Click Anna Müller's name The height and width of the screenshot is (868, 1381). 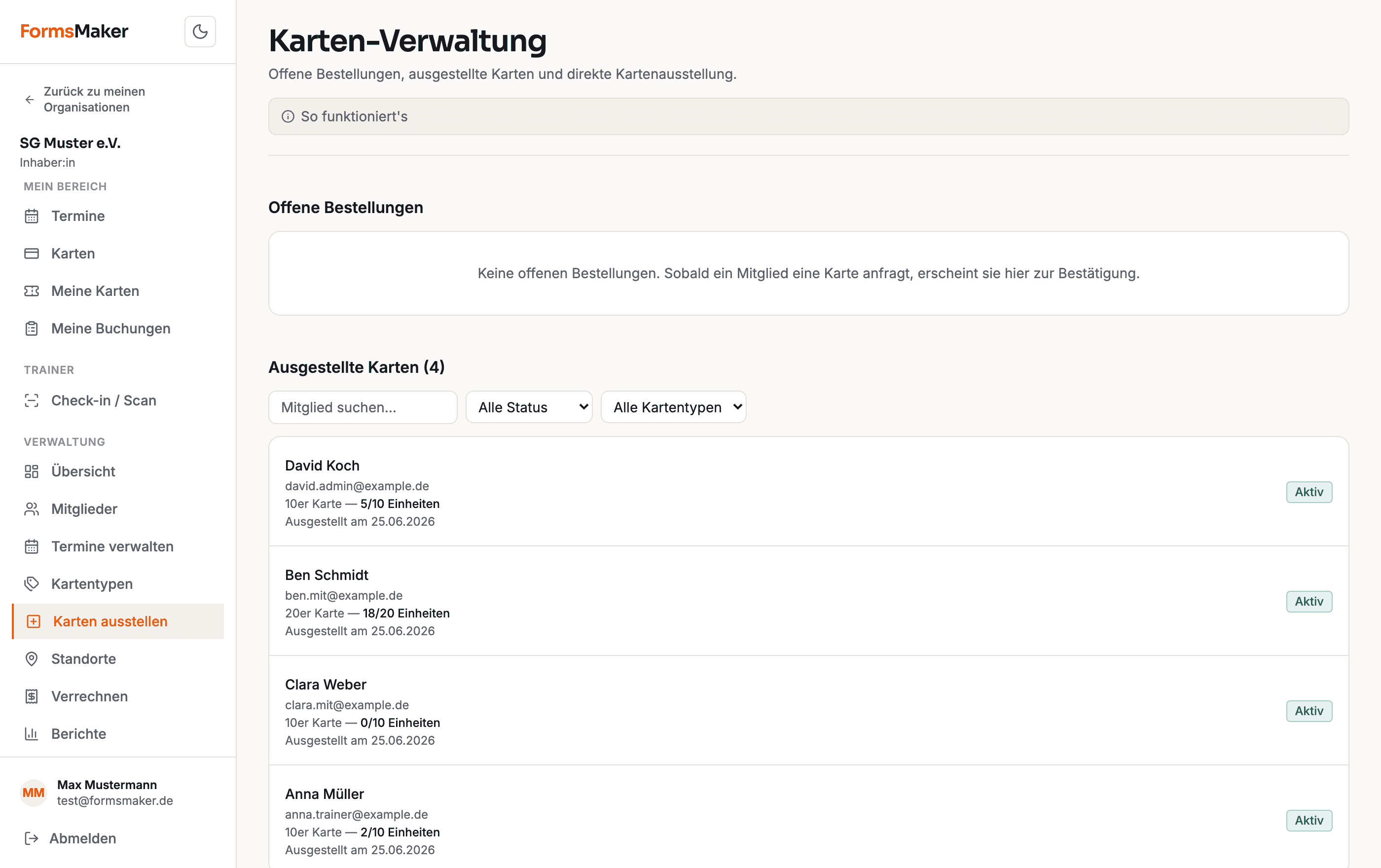click(324, 794)
